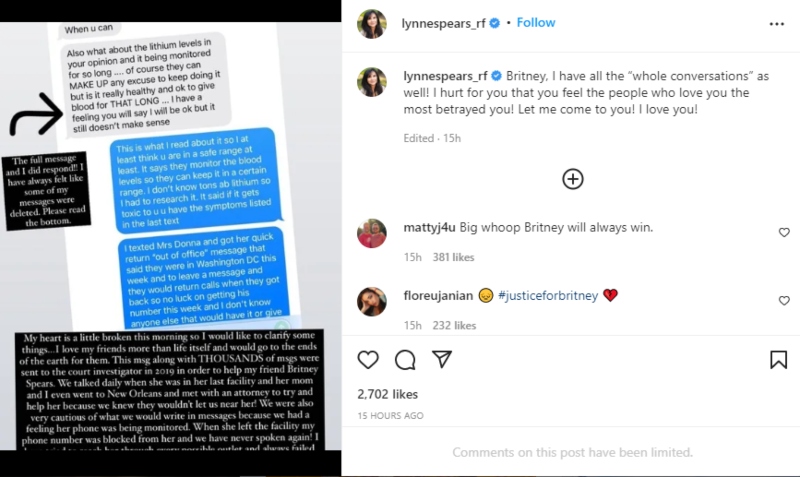Save the post with the bookmark icon

point(779,360)
